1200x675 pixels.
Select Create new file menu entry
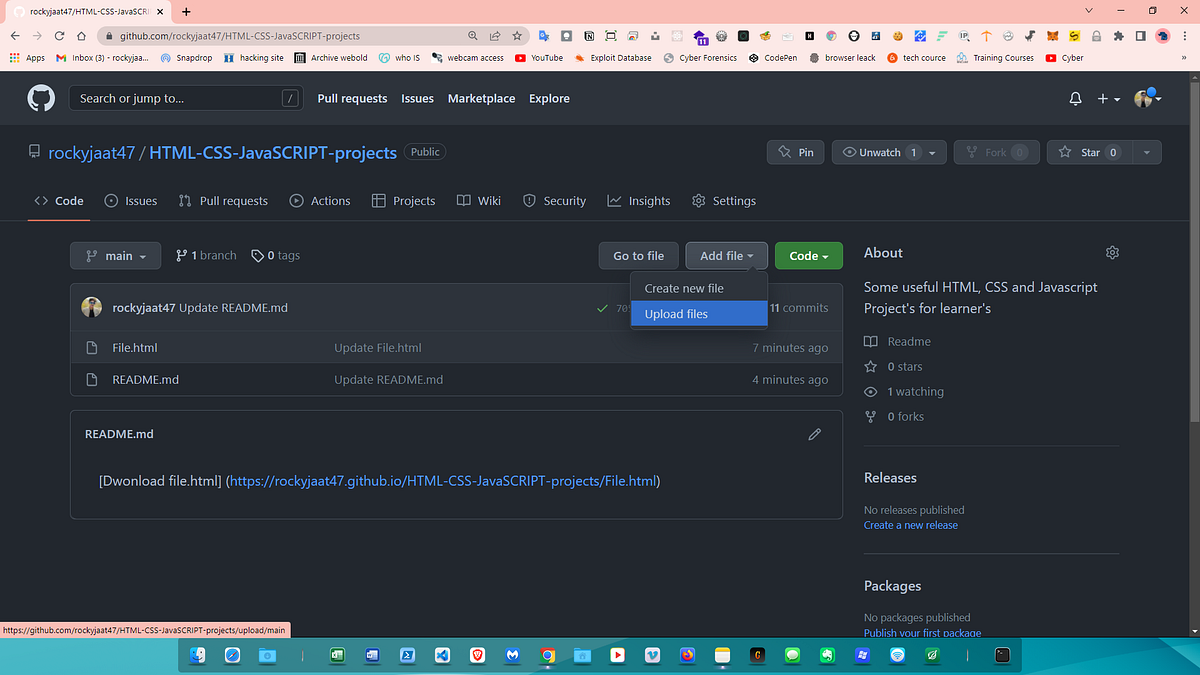685,288
